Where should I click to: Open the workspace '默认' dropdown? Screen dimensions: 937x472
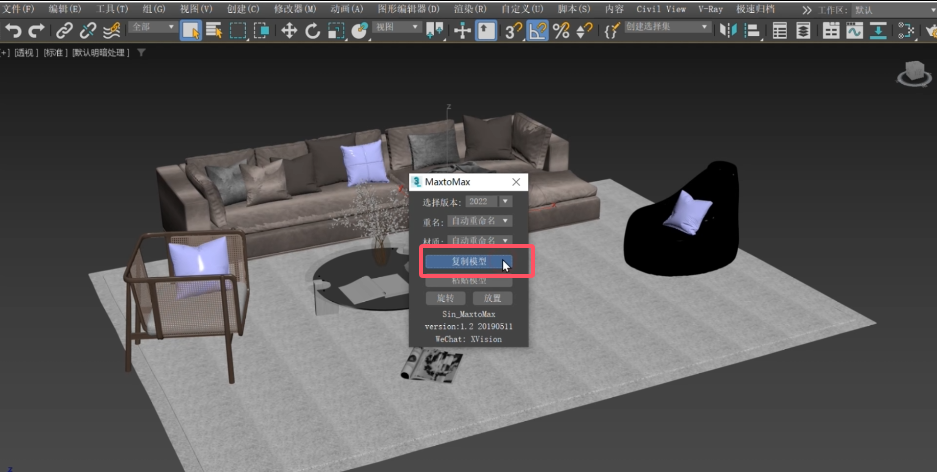893,10
